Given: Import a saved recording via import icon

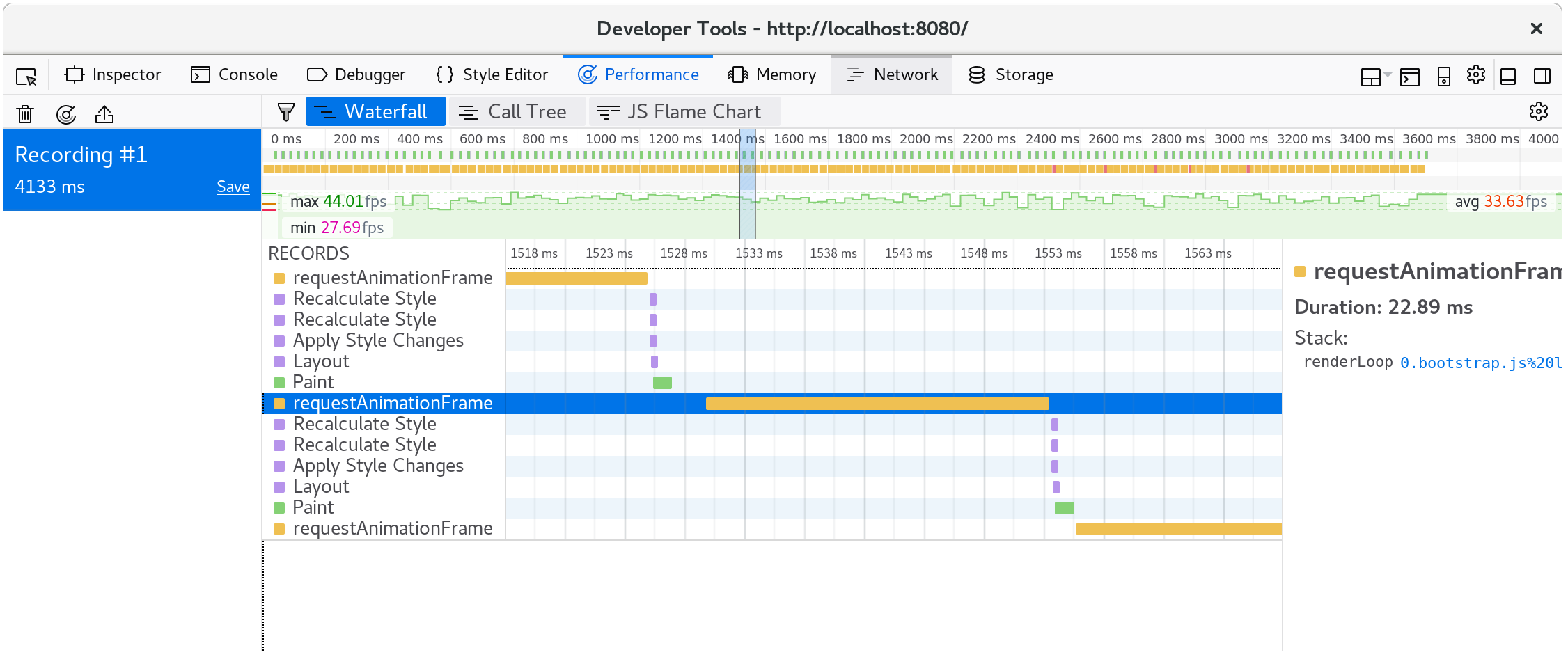Looking at the screenshot, I should tap(104, 113).
